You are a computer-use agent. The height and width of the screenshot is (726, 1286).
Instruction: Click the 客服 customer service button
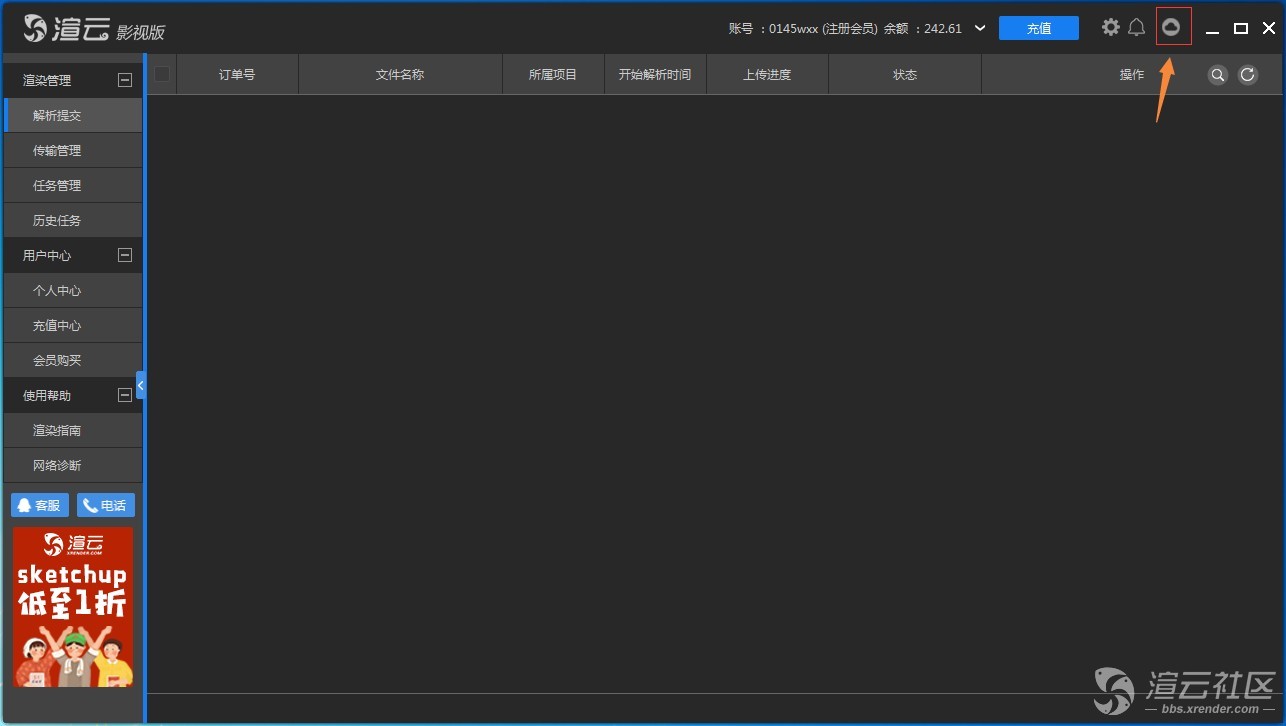[x=40, y=505]
